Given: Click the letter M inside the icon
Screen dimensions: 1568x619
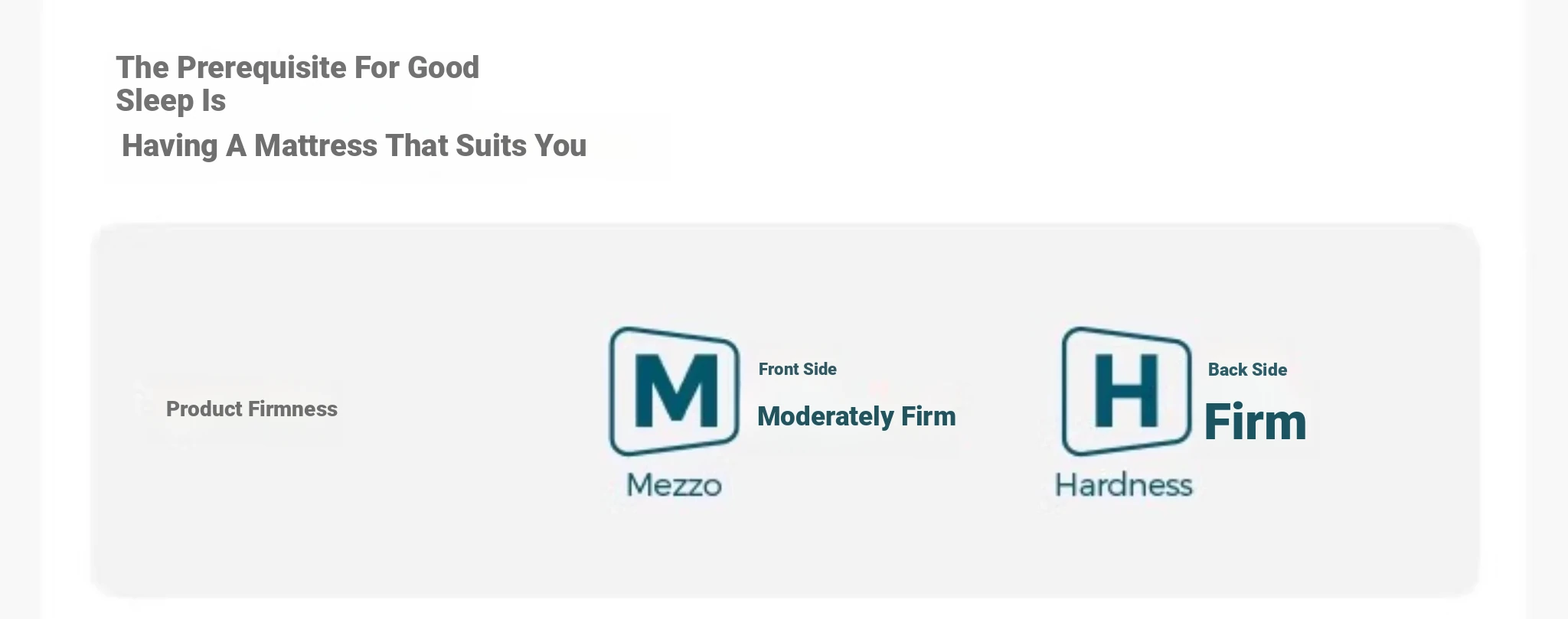Looking at the screenshot, I should 676,390.
